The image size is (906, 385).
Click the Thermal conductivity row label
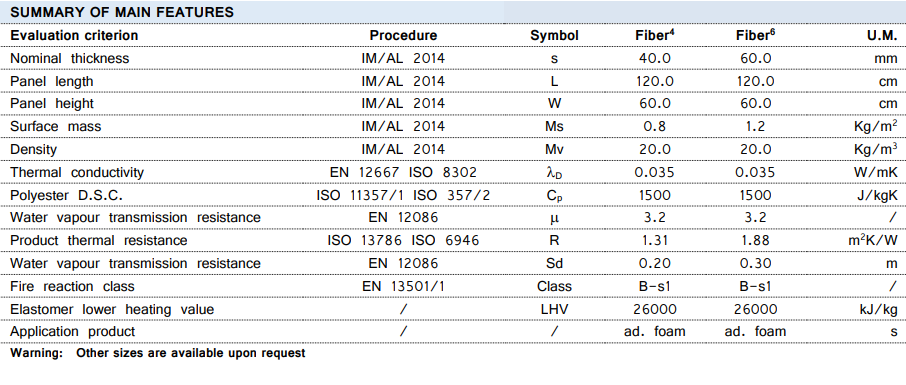77,172
